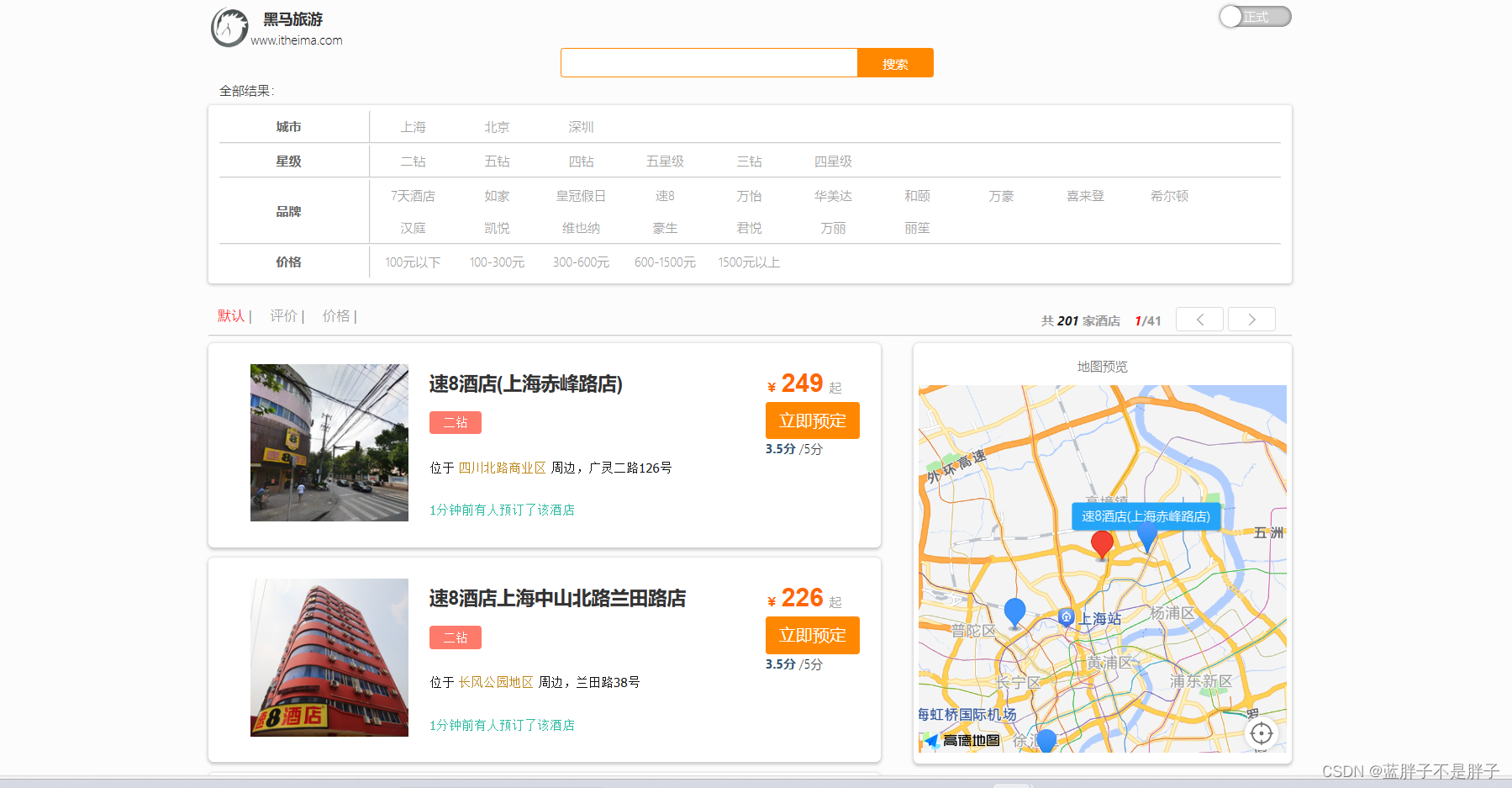Viewport: 1512px width, 788px height.
Task: Choose price range 600-1500元
Action: click(x=665, y=262)
